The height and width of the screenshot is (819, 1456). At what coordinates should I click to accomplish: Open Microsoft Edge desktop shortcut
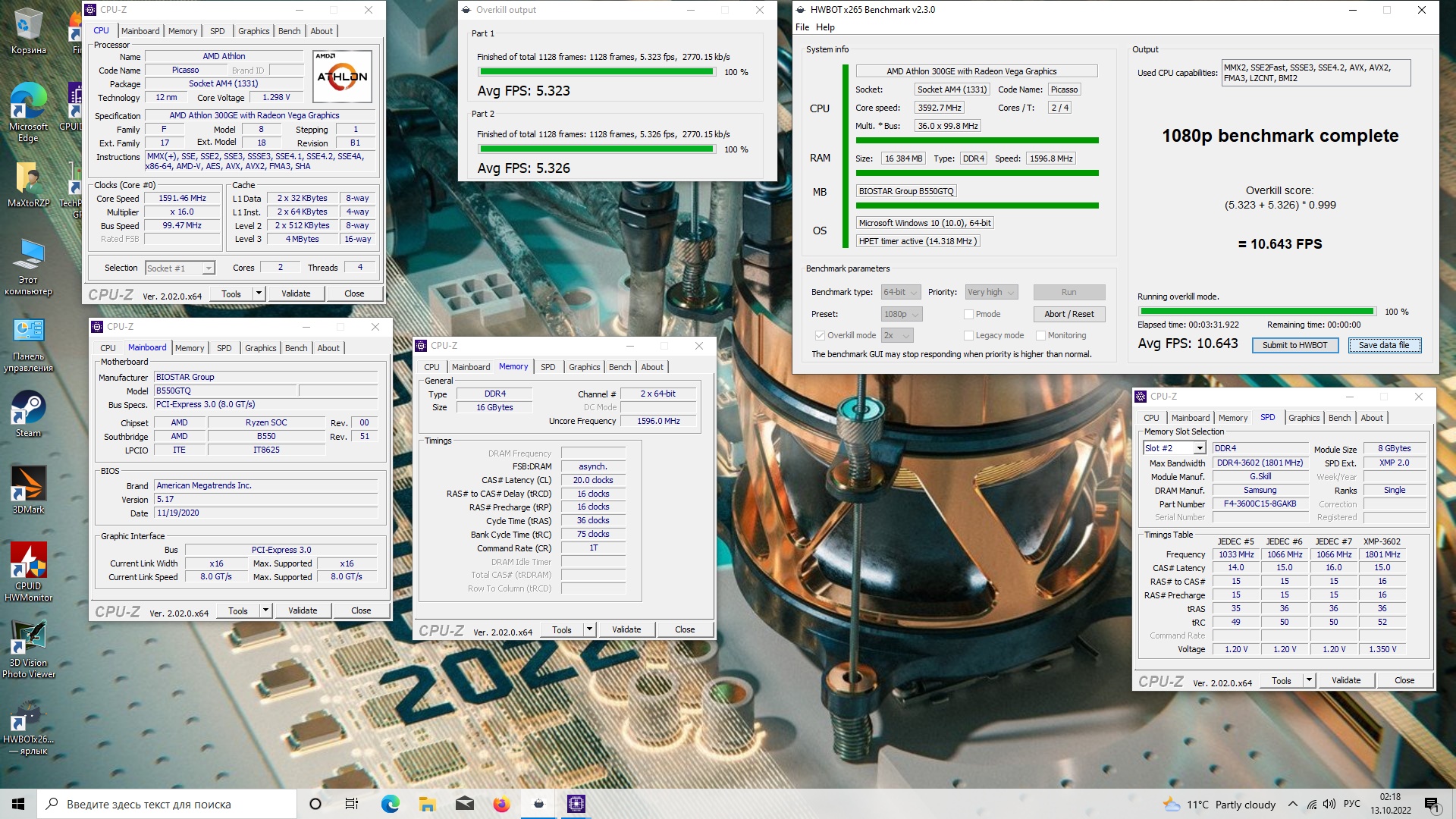28,112
